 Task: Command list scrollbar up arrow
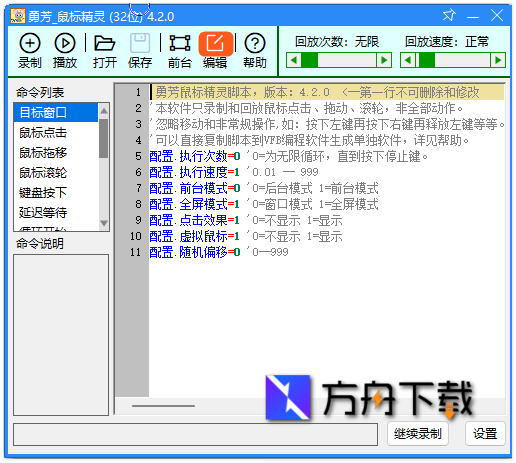[104, 111]
